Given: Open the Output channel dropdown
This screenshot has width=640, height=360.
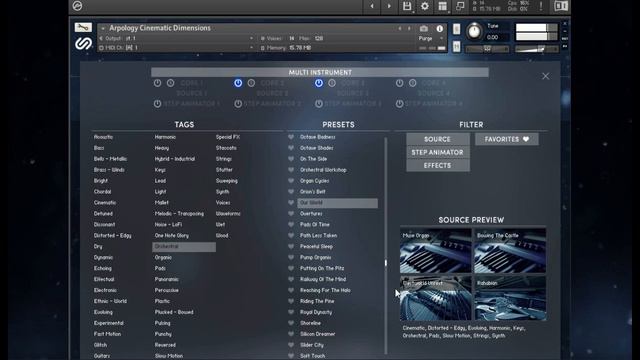Looking at the screenshot, I should 251,38.
